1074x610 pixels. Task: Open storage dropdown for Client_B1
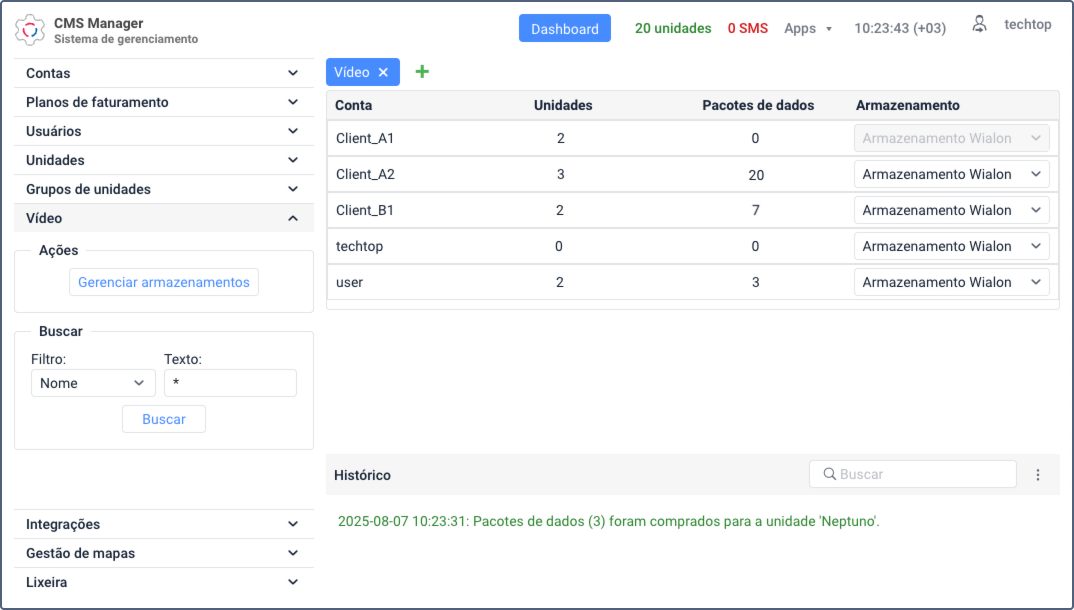[951, 210]
